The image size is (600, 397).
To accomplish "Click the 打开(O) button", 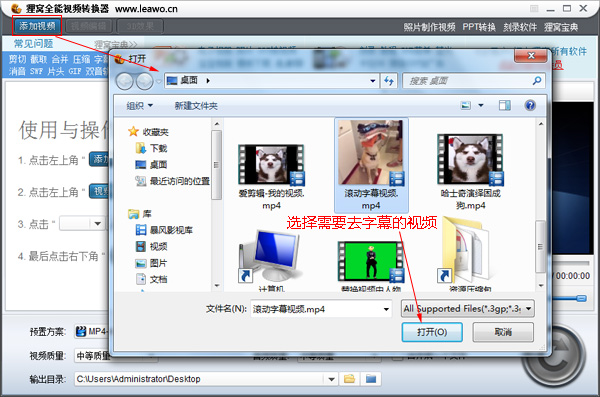I will coord(432,332).
